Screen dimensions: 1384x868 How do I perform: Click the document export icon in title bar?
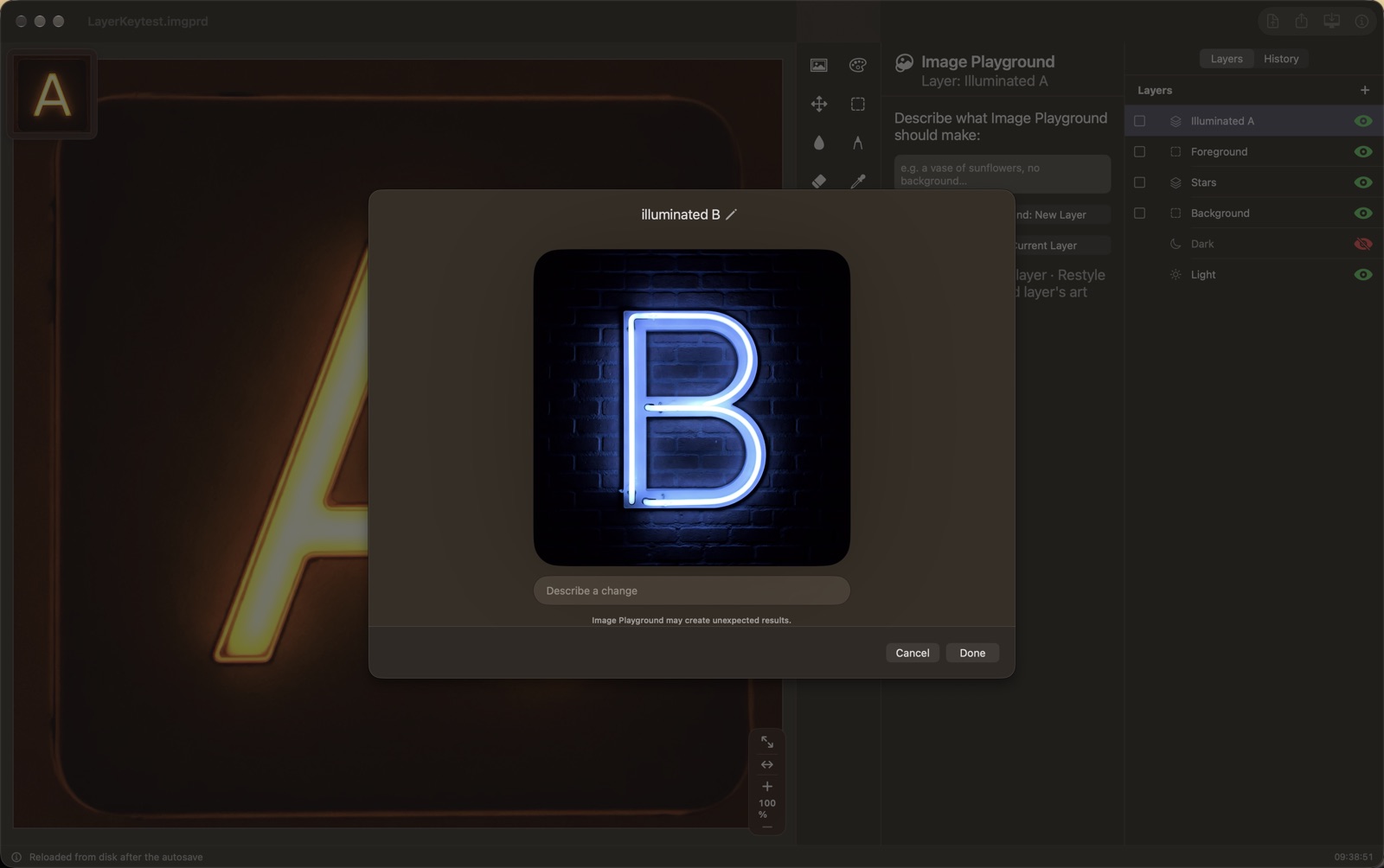click(x=1272, y=21)
